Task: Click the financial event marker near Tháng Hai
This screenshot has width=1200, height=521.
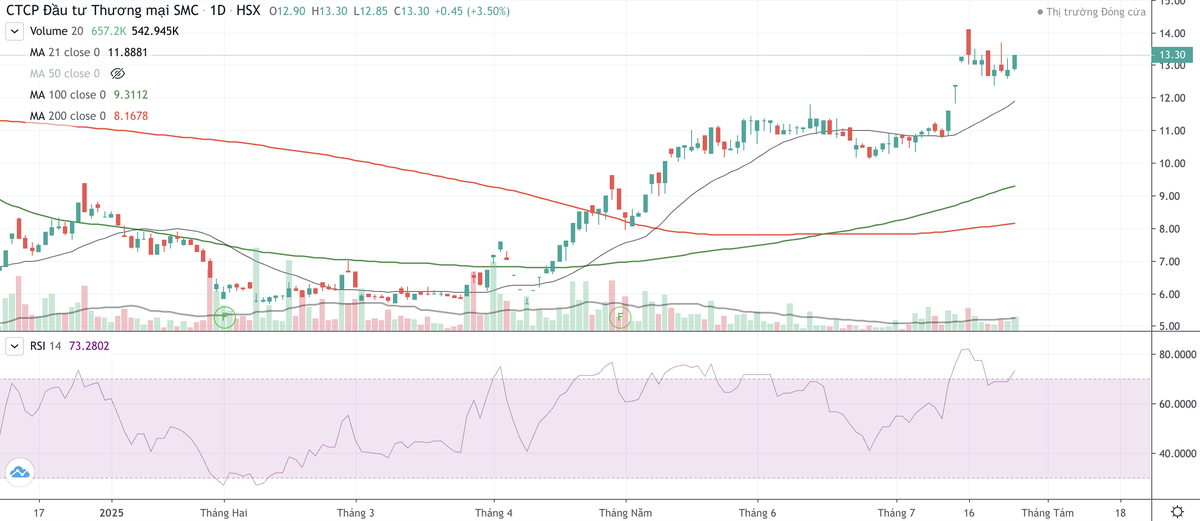Action: pos(226,318)
